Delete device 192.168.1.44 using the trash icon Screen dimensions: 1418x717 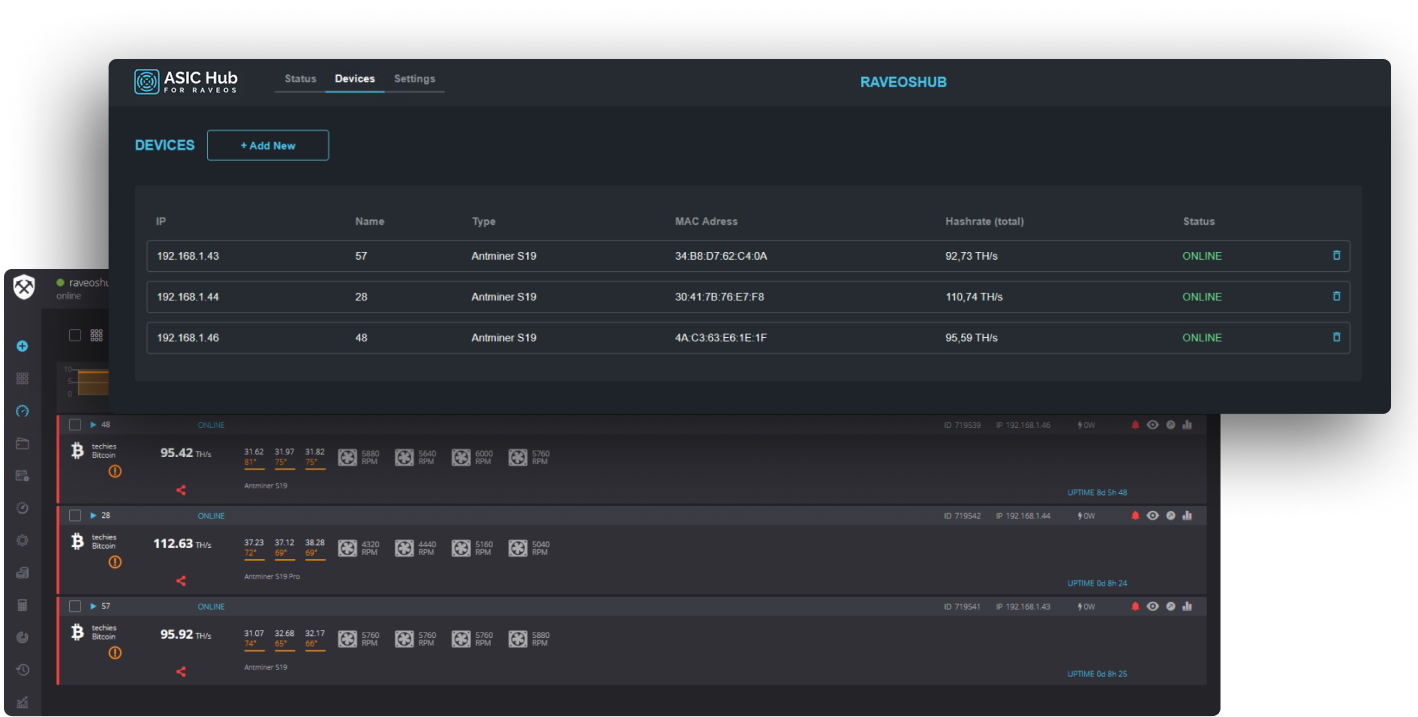[x=1336, y=297]
